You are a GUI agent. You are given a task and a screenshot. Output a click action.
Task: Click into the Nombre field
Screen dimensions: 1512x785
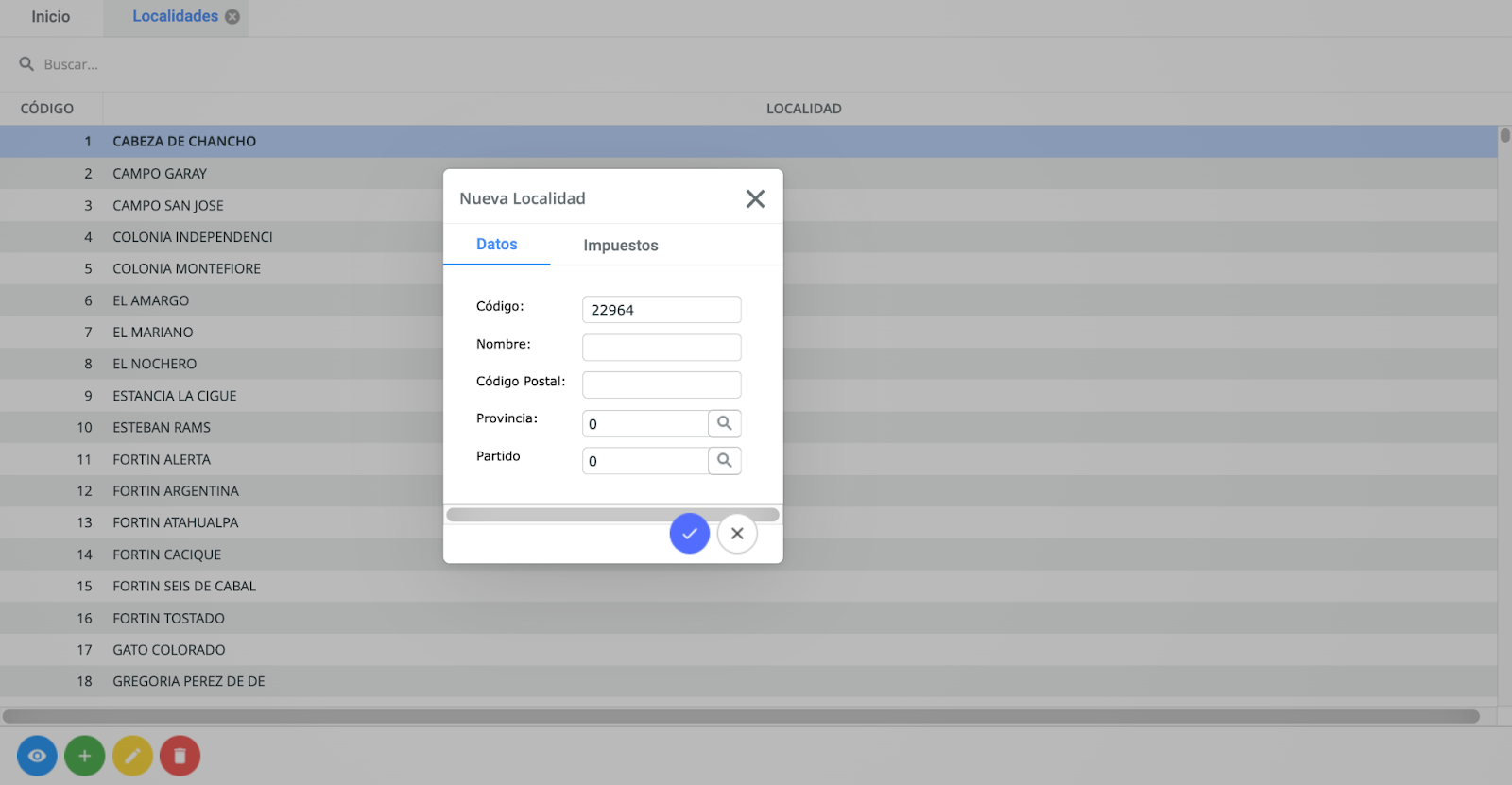[x=661, y=348]
